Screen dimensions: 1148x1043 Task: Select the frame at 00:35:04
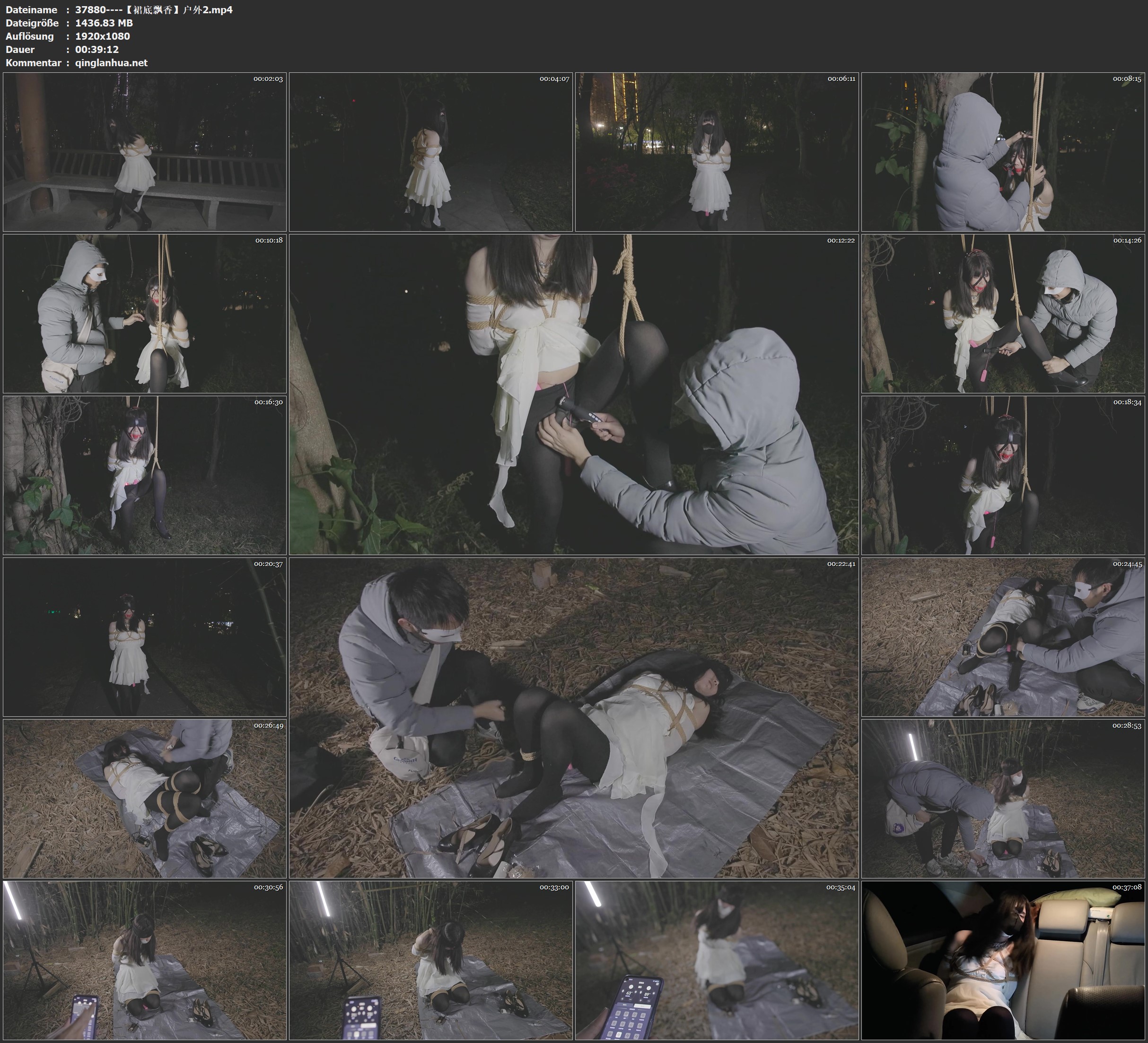click(x=717, y=960)
